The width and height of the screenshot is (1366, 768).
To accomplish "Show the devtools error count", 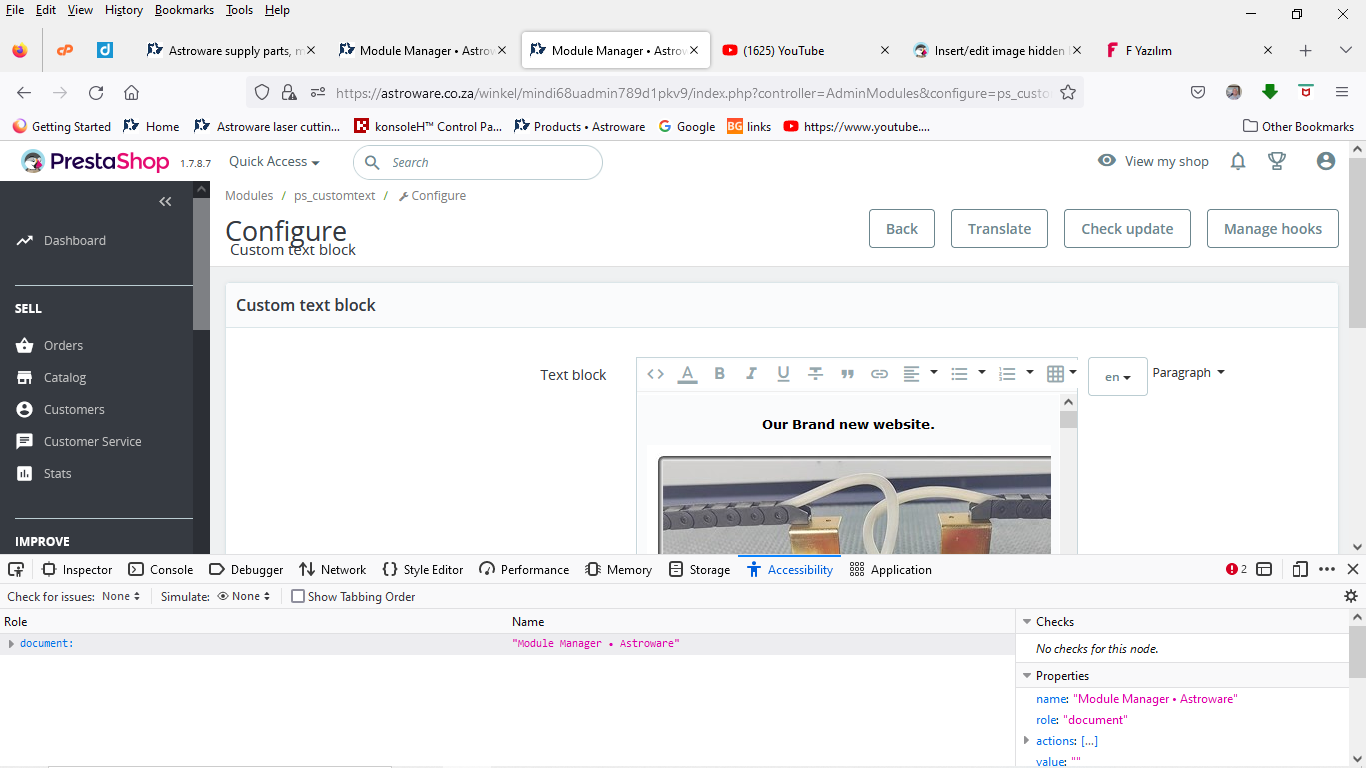I will (1237, 569).
